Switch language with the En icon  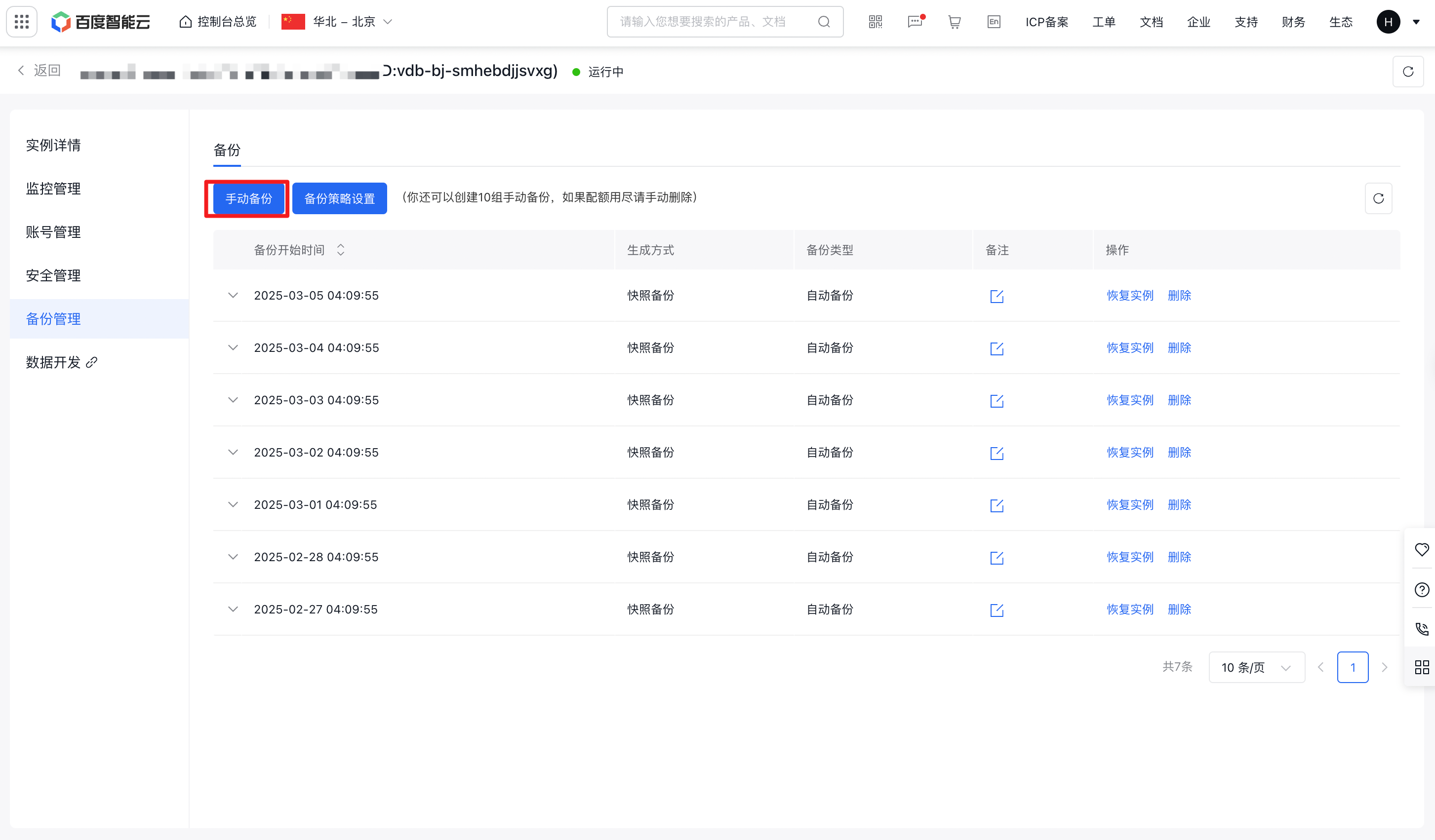pyautogui.click(x=994, y=22)
